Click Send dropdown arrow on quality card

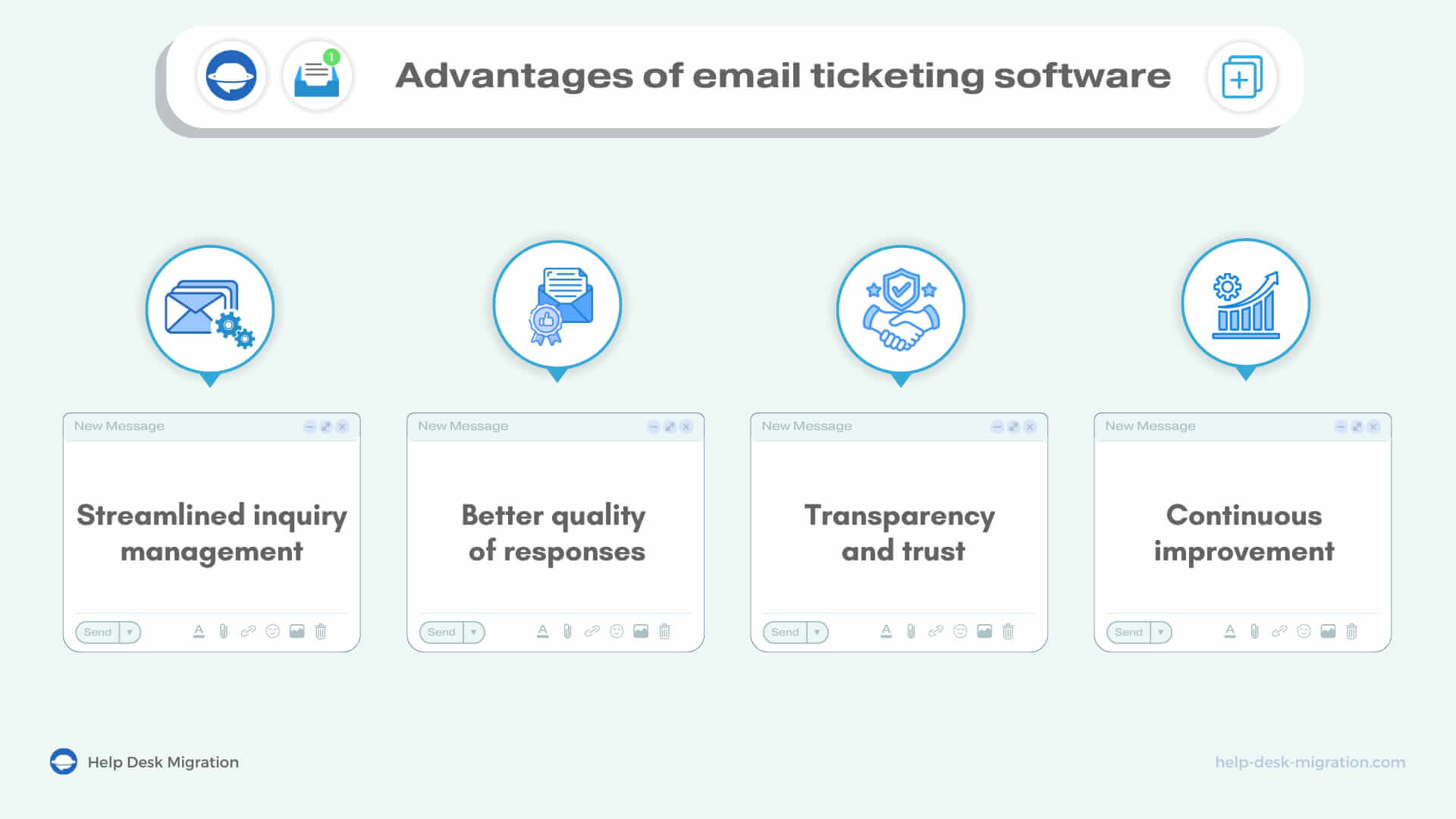tap(473, 632)
